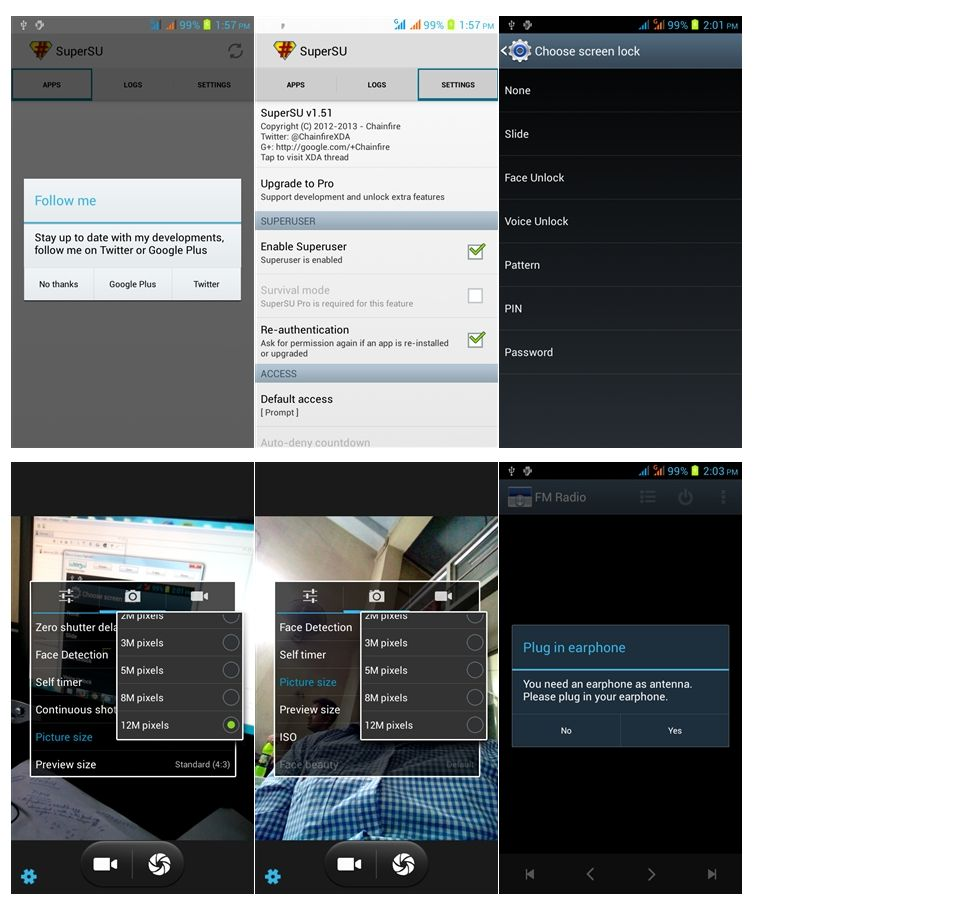Viewport: 979px width, 909px height.
Task: Select 8M pixels radio in laptop camera view
Action: pos(231,697)
